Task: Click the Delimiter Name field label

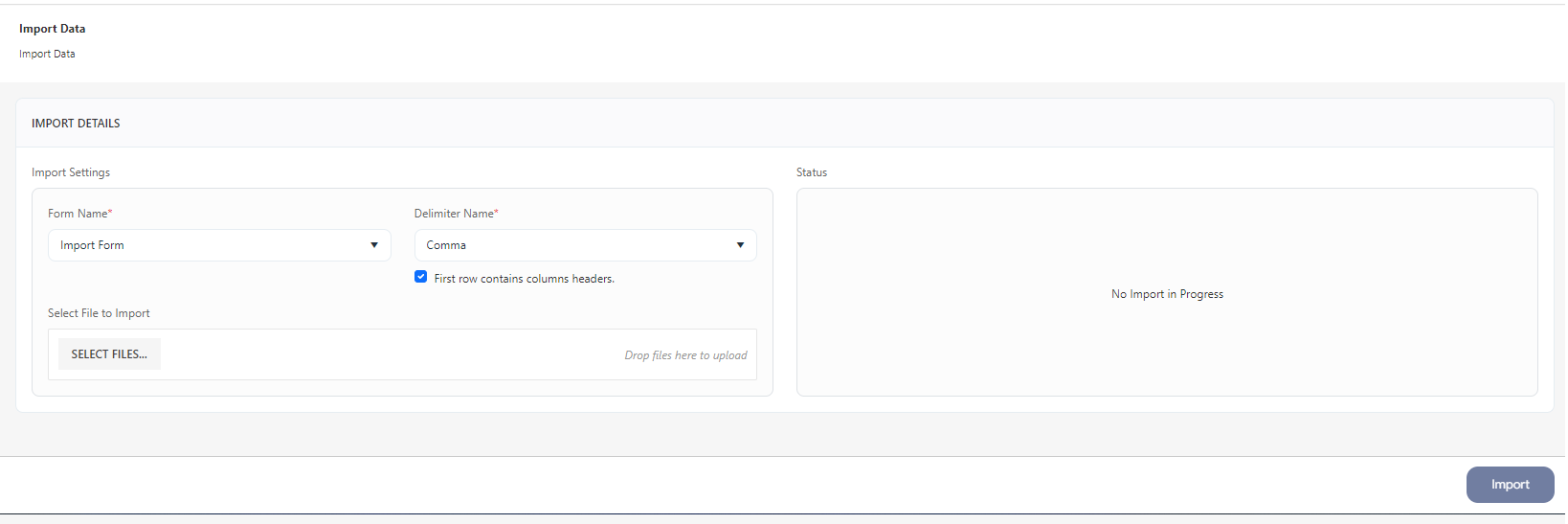Action: tap(455, 214)
